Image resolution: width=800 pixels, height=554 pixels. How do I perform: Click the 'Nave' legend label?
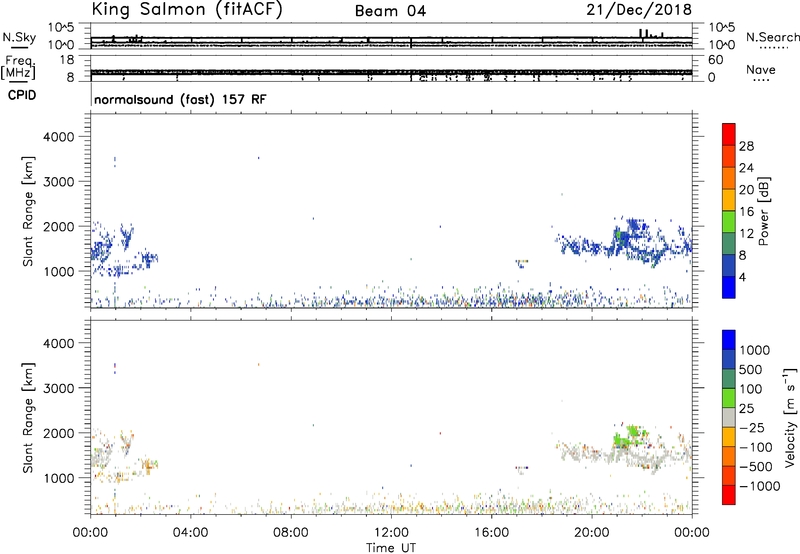point(761,70)
